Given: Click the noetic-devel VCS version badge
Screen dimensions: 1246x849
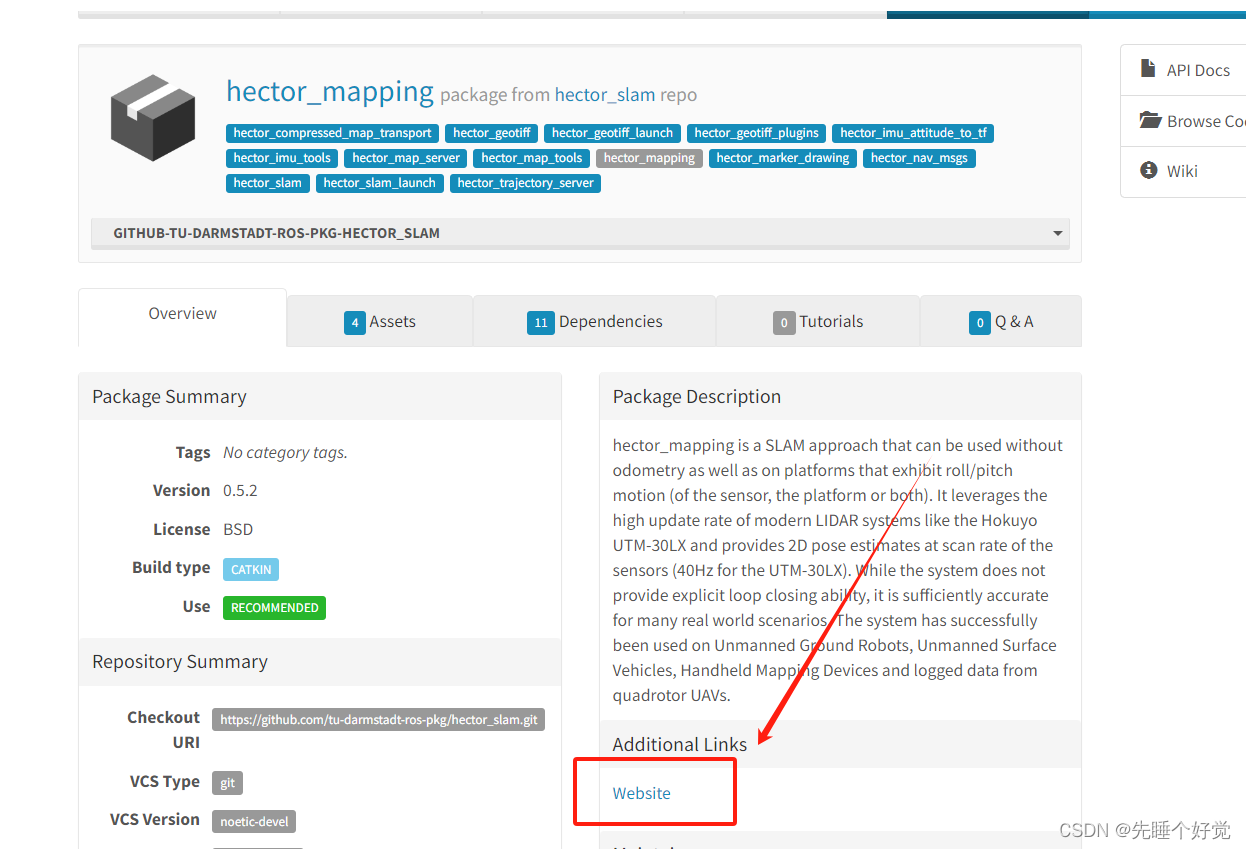Looking at the screenshot, I should point(254,822).
